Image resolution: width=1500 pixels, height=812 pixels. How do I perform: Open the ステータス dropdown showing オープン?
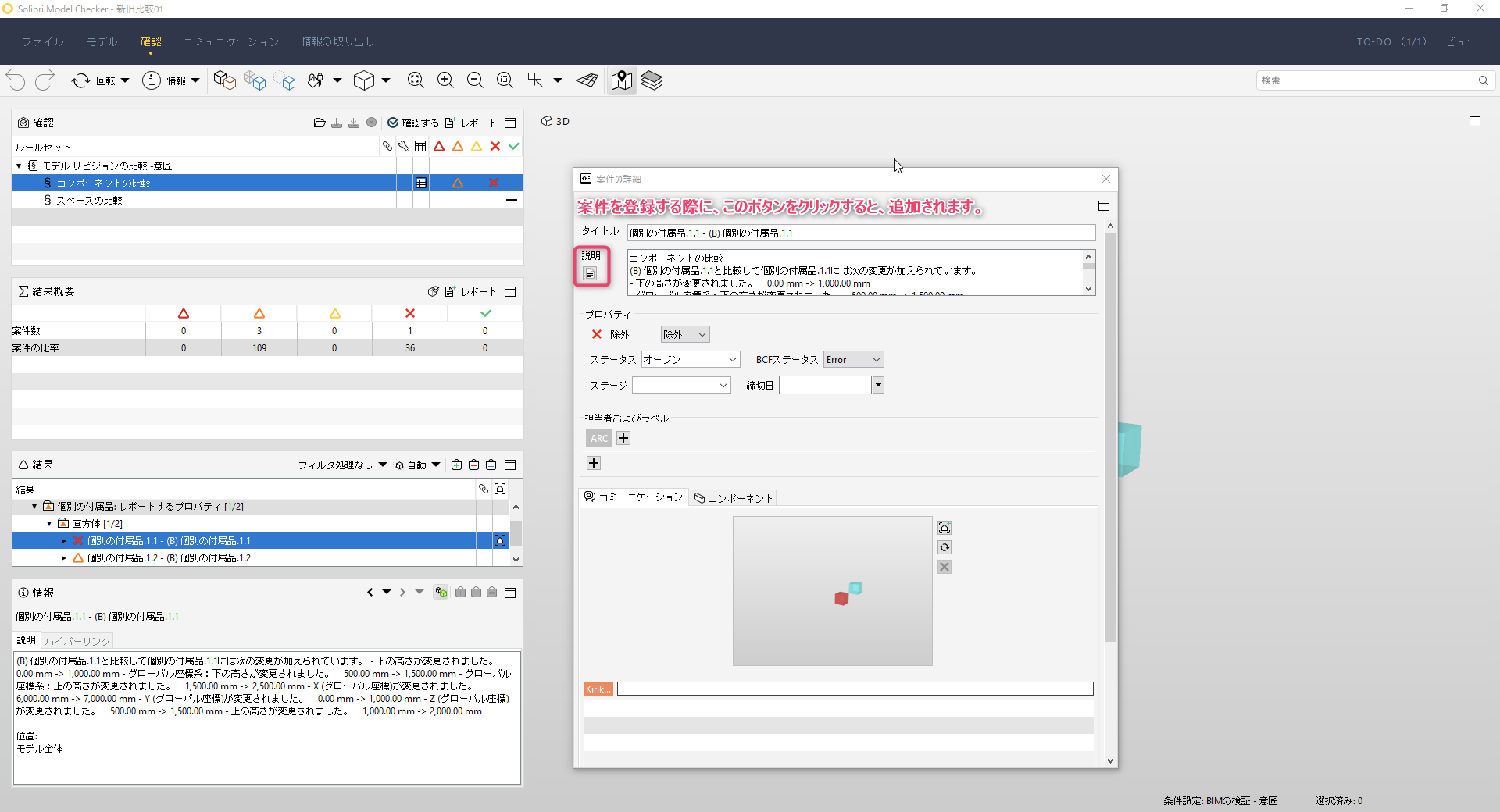pos(690,360)
